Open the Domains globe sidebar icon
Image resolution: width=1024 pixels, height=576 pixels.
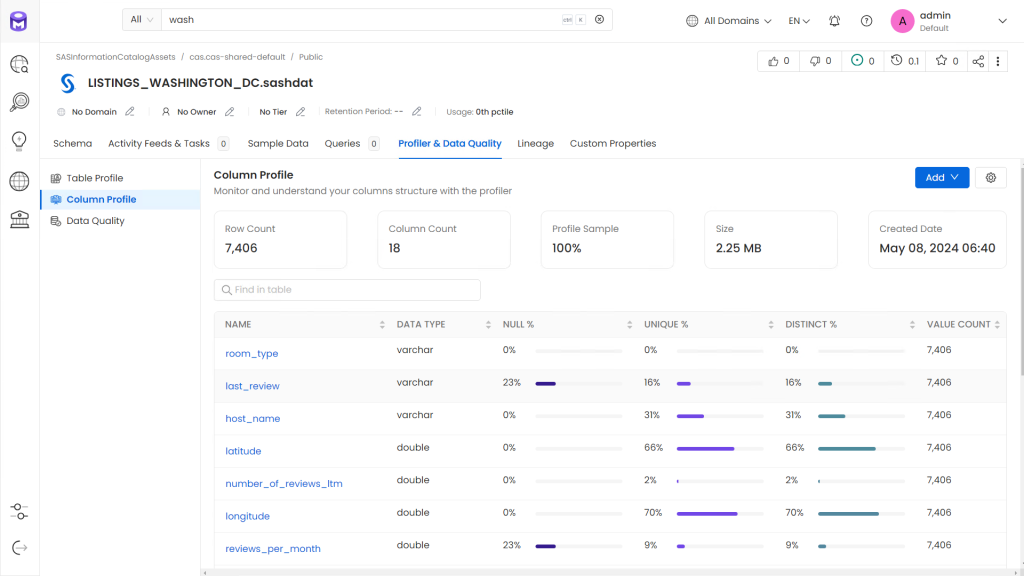click(x=19, y=181)
